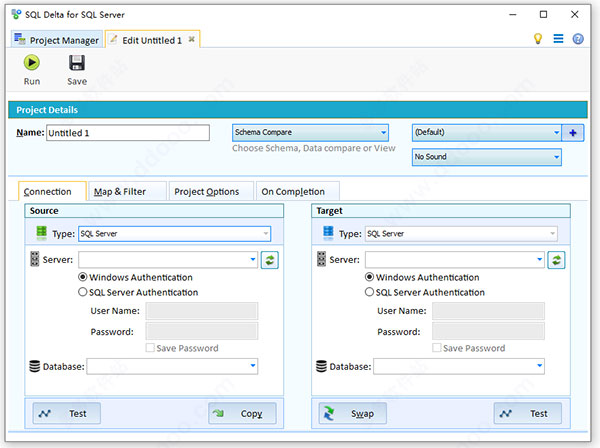Click the 'Choose Schema, Data compare or View' hint

pos(314,148)
